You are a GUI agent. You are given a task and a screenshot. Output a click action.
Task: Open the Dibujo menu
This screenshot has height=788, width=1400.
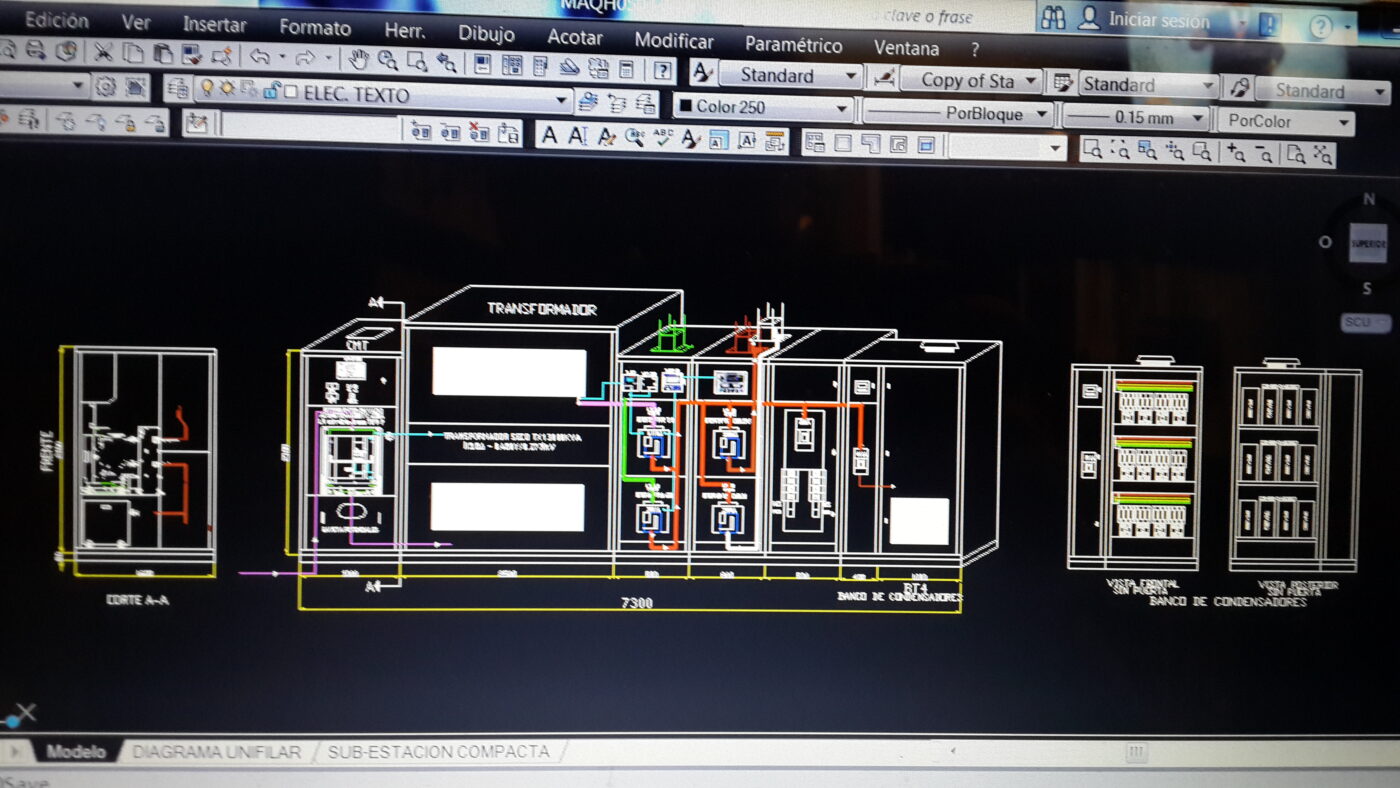point(486,33)
